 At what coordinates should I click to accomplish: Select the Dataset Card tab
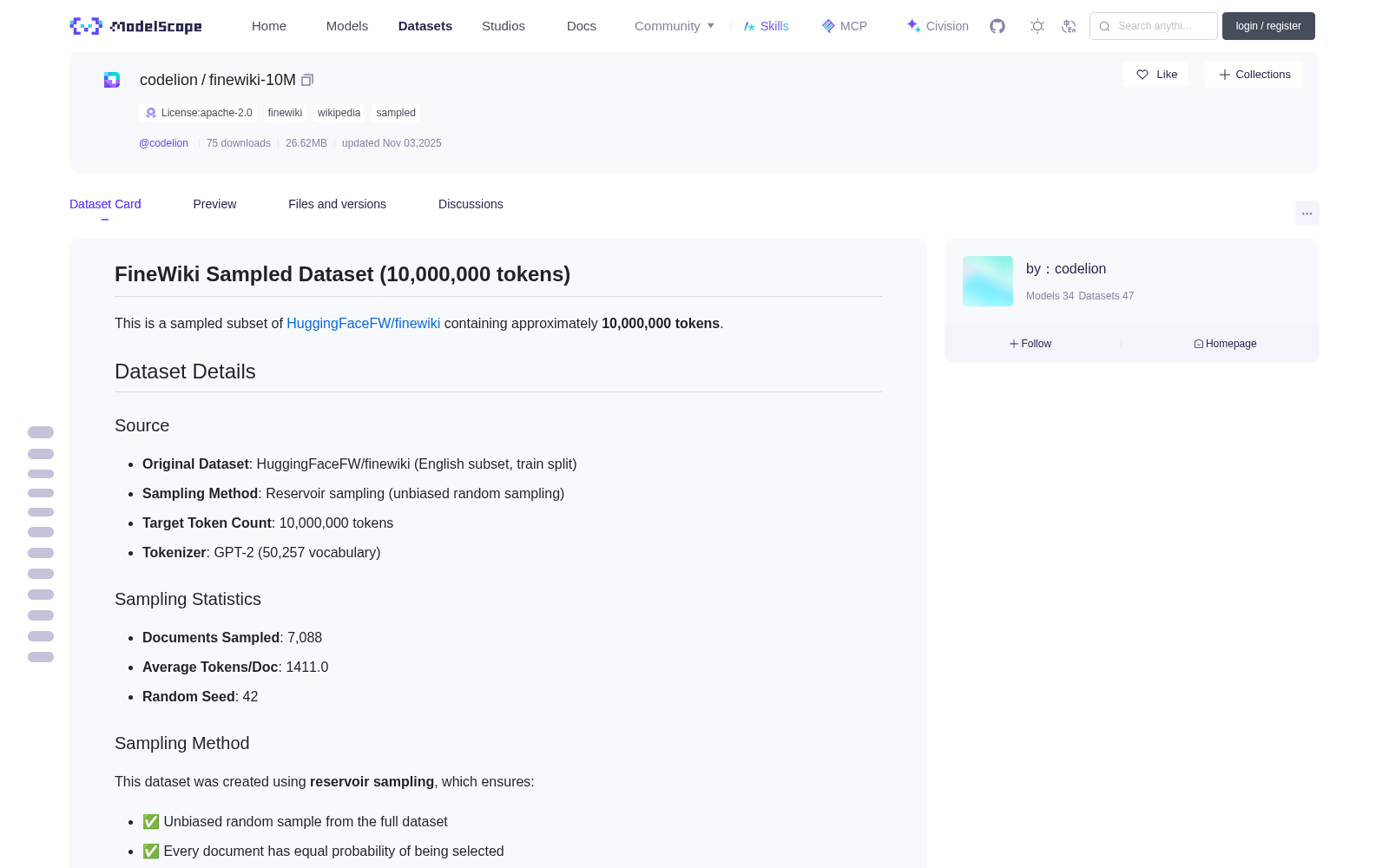(x=105, y=204)
